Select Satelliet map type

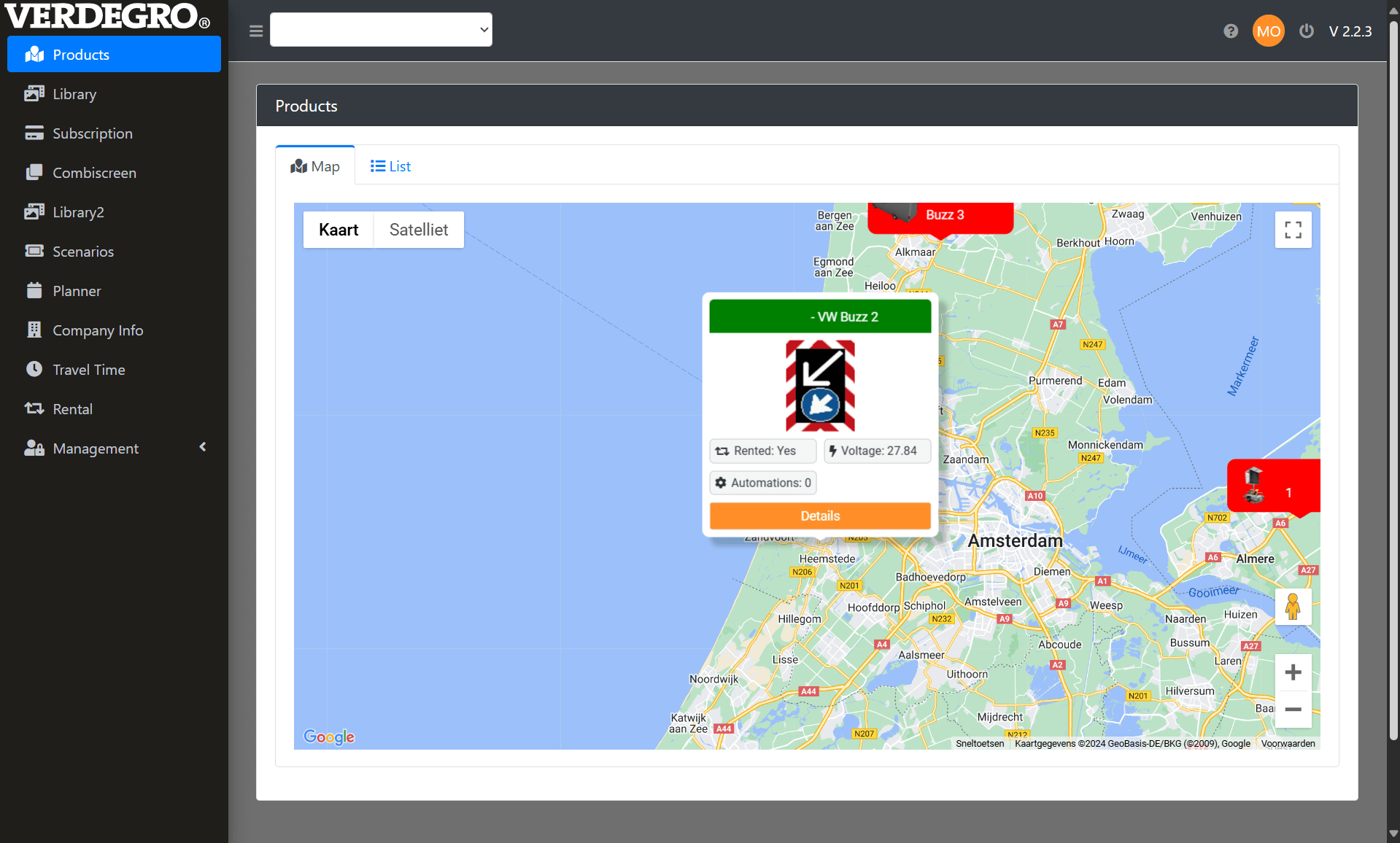pos(419,230)
